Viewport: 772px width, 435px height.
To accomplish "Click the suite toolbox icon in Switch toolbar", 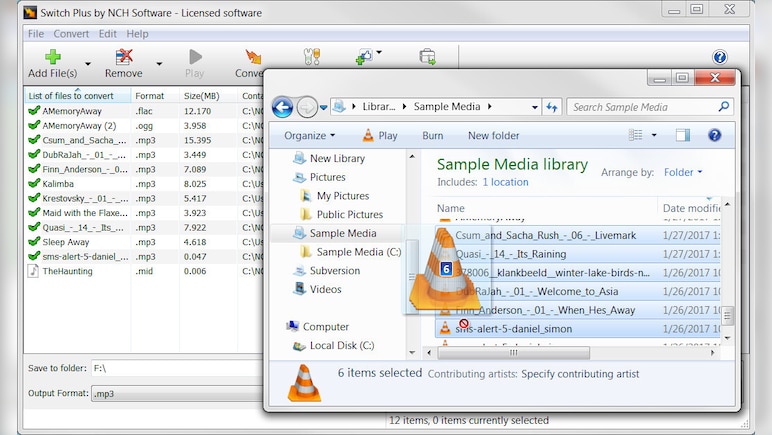I will point(427,57).
